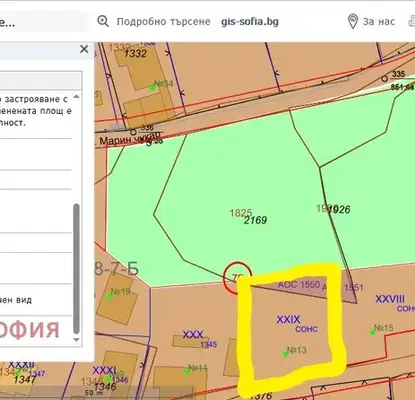Click block label XXX on map

pyautogui.click(x=193, y=334)
